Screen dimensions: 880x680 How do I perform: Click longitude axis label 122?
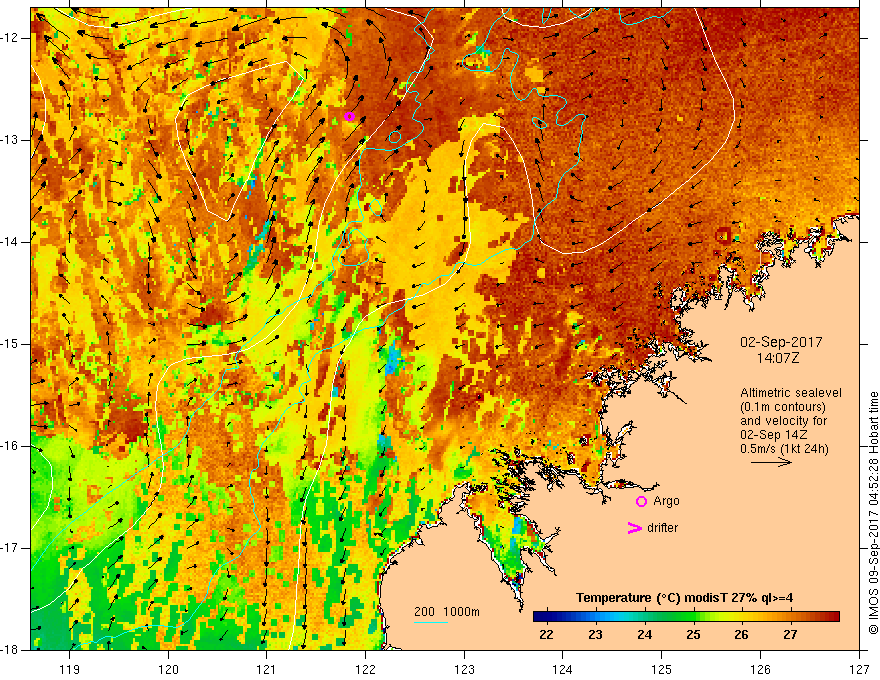[365, 669]
